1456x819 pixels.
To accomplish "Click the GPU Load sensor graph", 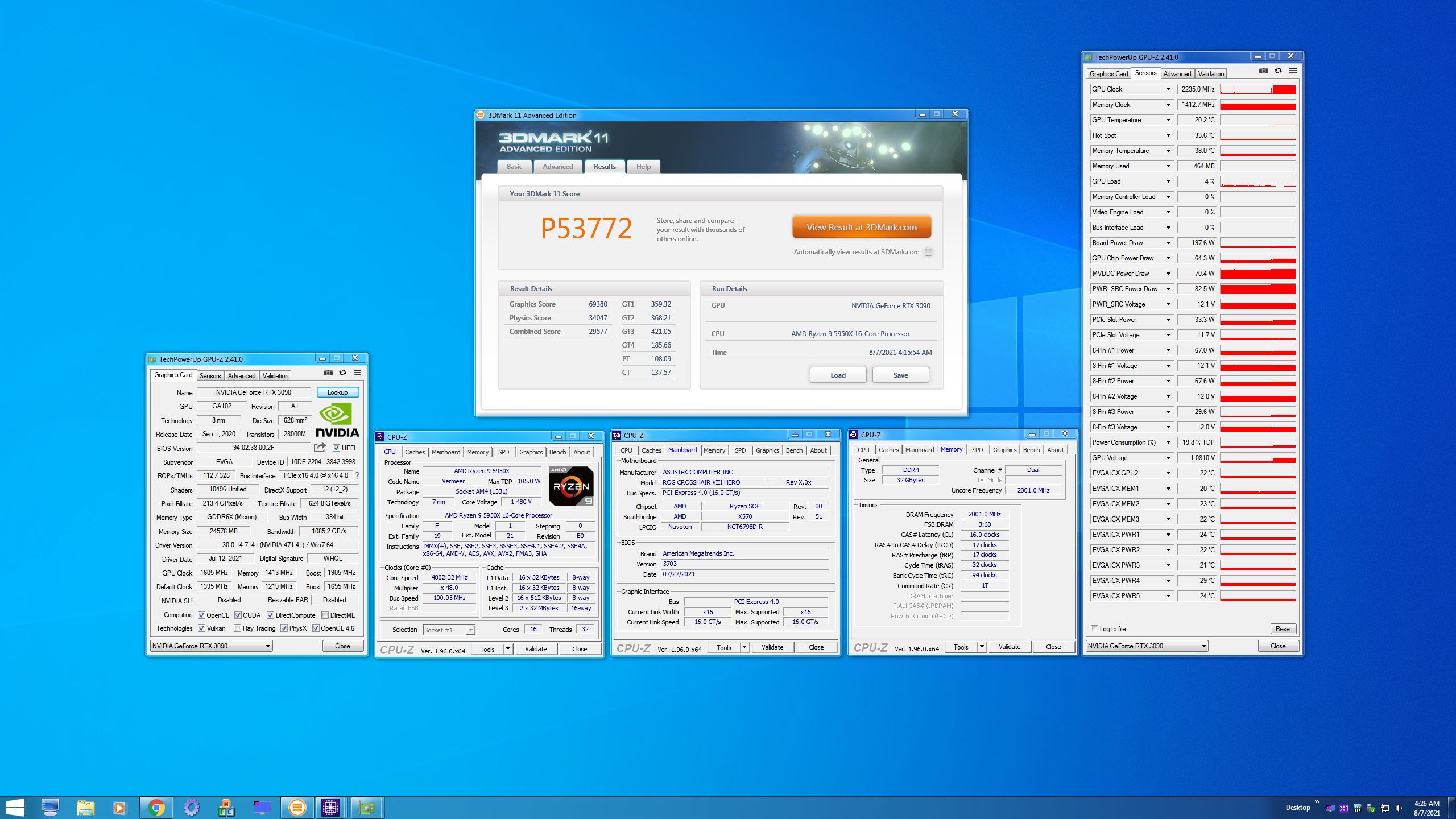I will click(x=1258, y=181).
